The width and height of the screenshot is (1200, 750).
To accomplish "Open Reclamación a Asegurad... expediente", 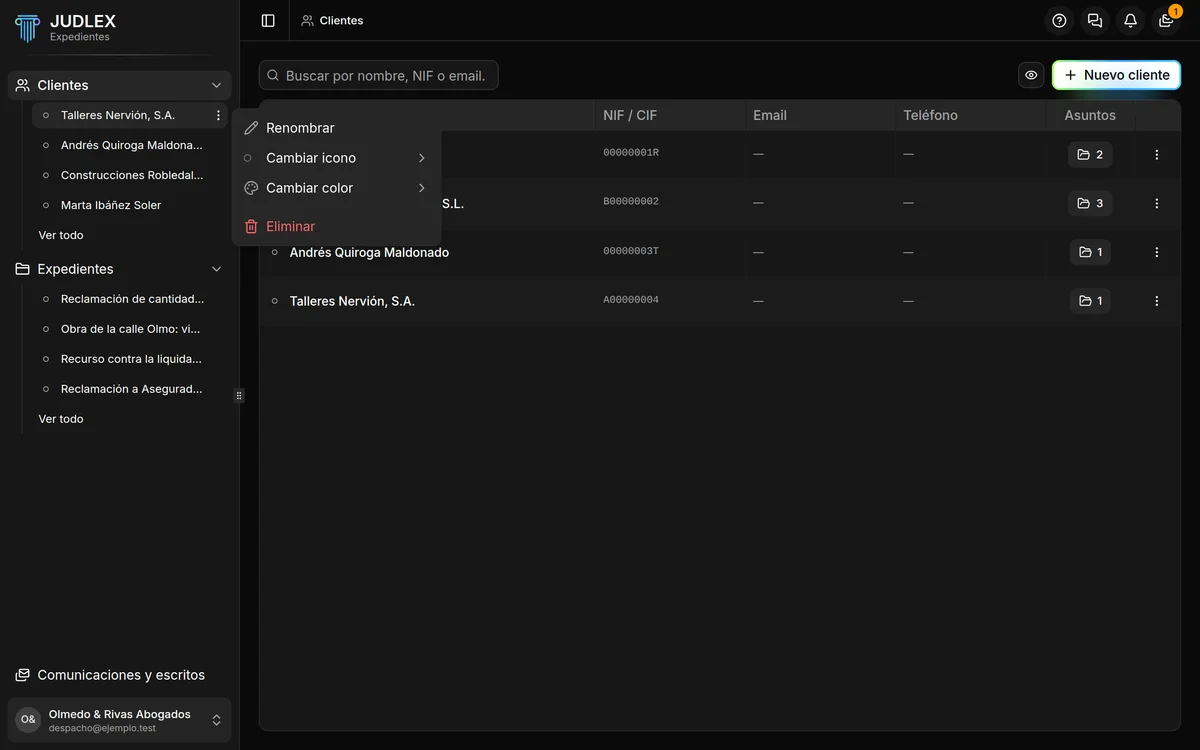I will coord(131,389).
